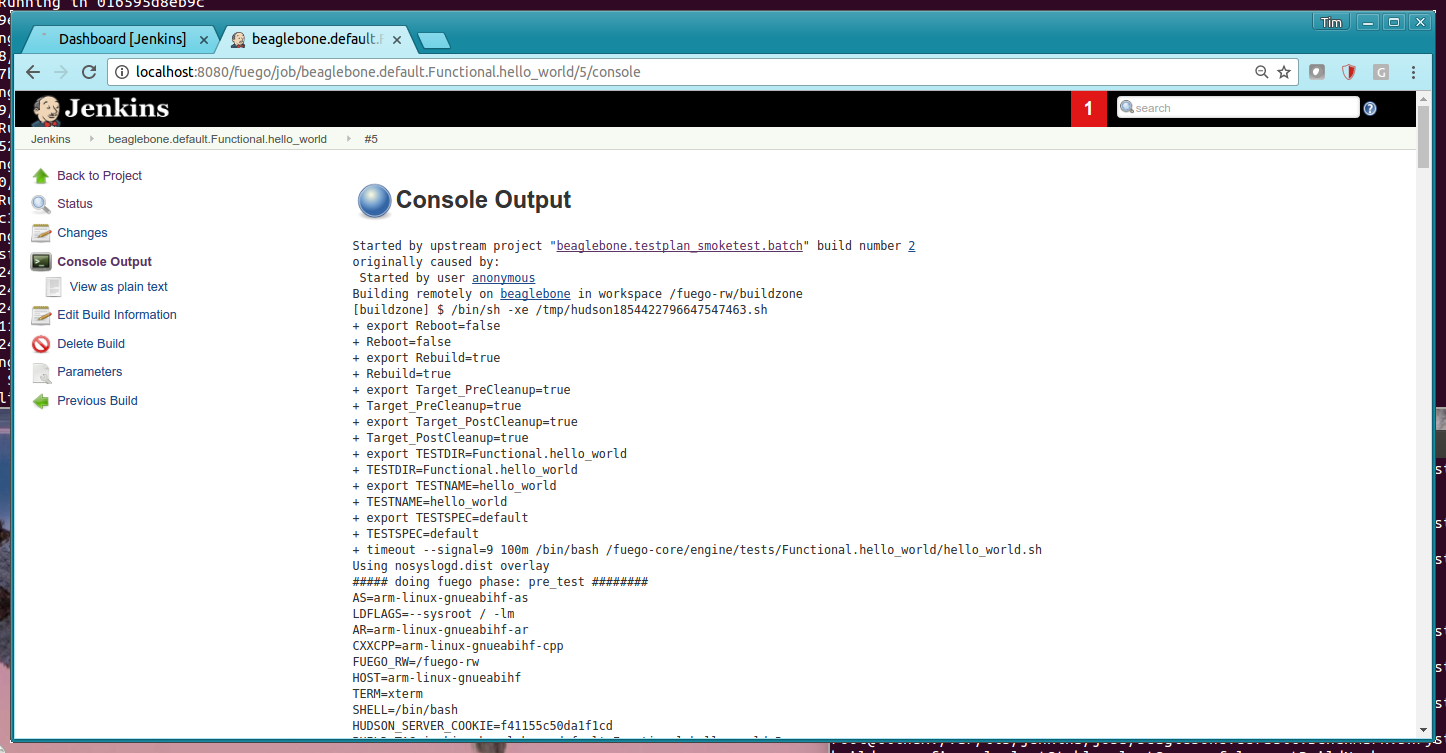Expand breadcrumb arrow before #5
This screenshot has height=753, width=1446.
click(348, 139)
